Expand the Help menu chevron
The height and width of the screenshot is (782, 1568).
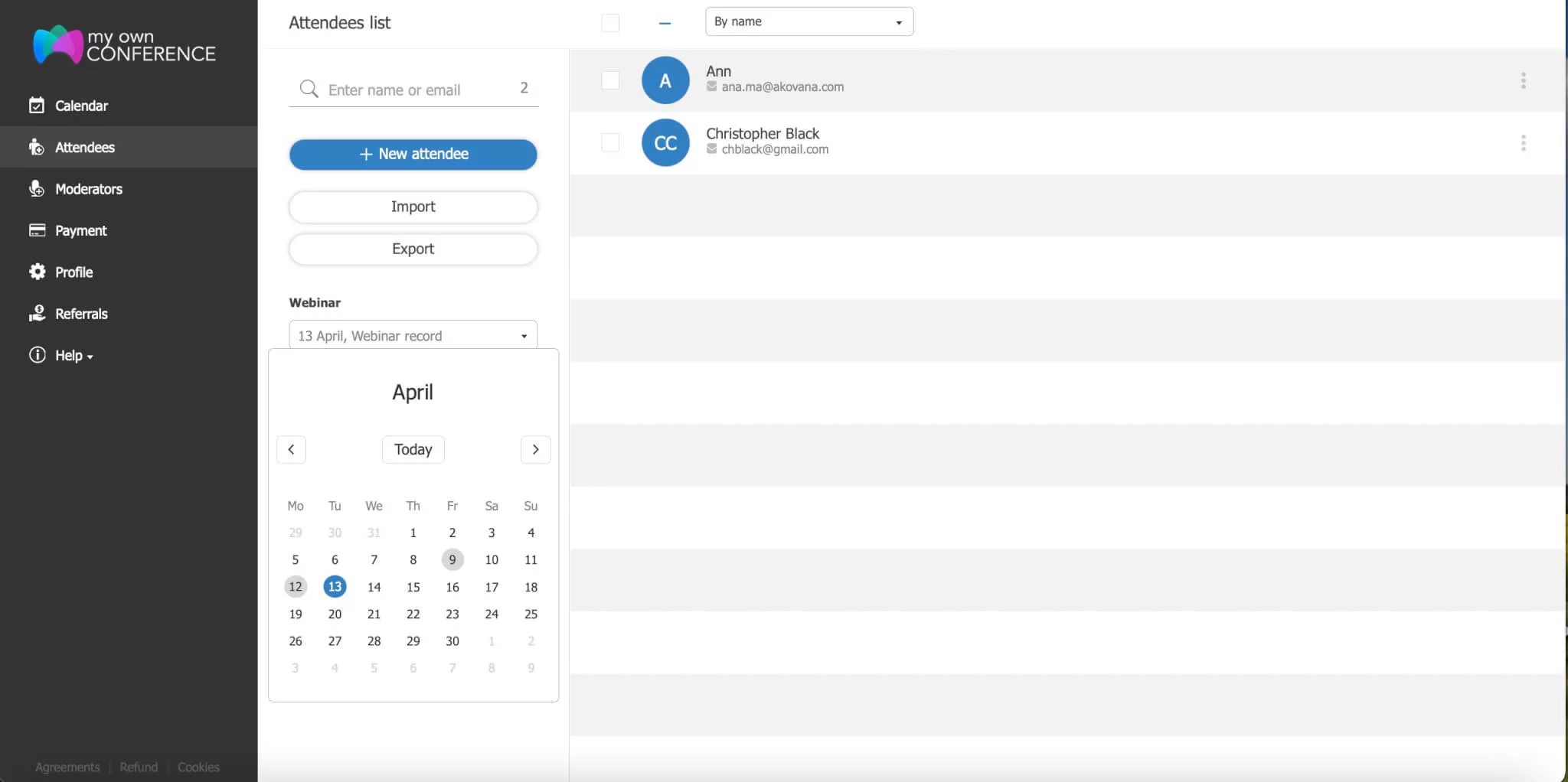[x=90, y=356]
